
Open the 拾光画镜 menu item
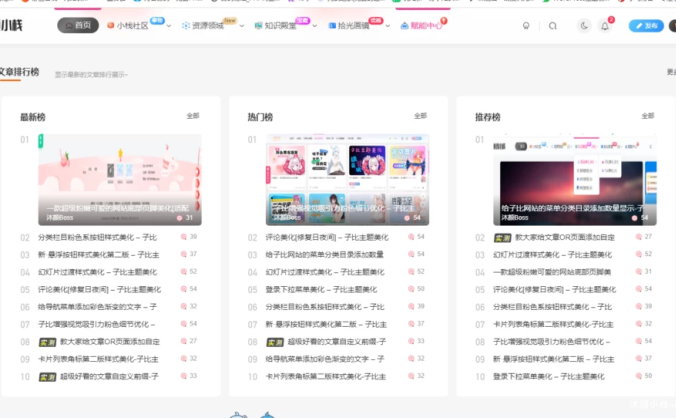click(354, 26)
